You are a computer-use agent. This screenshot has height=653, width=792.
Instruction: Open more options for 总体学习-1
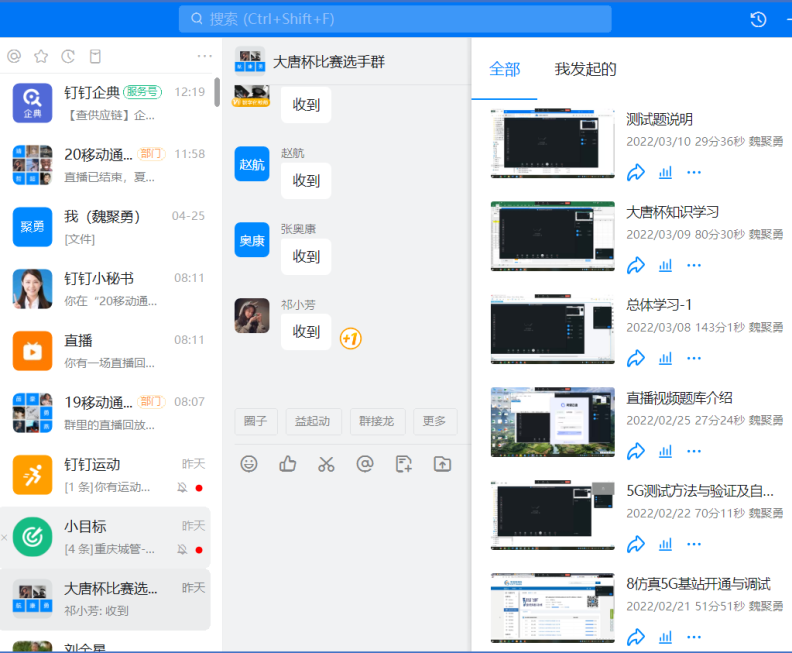(694, 359)
